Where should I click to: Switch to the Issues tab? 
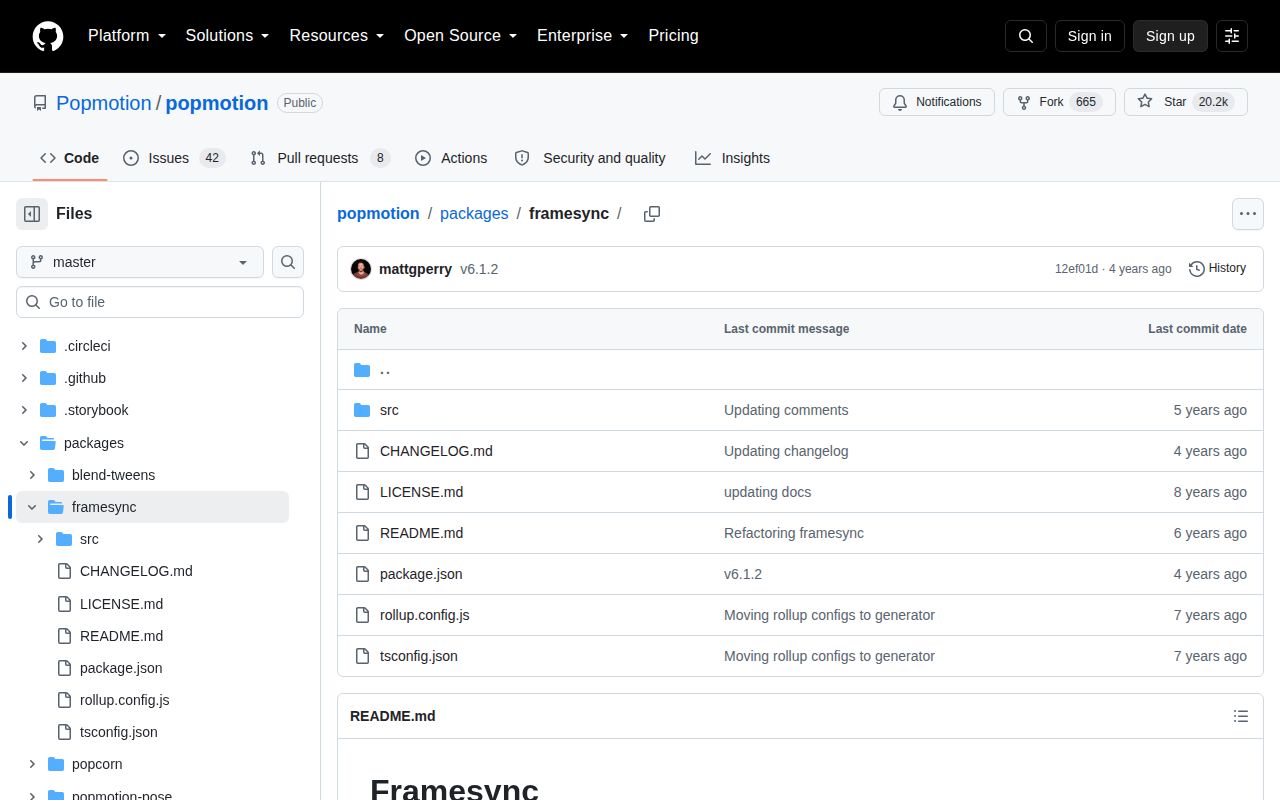(x=173, y=158)
